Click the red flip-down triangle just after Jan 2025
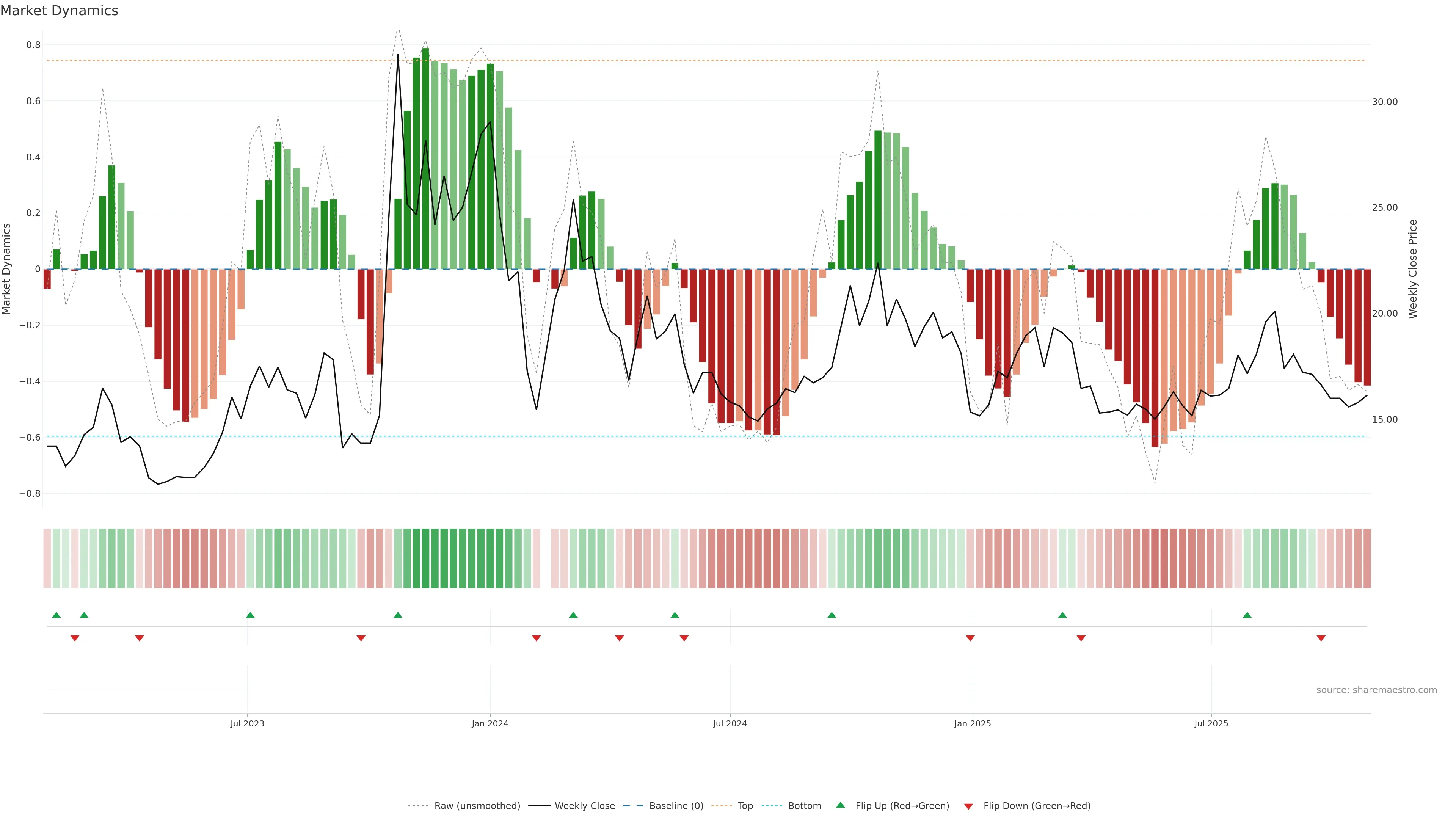 [970, 638]
